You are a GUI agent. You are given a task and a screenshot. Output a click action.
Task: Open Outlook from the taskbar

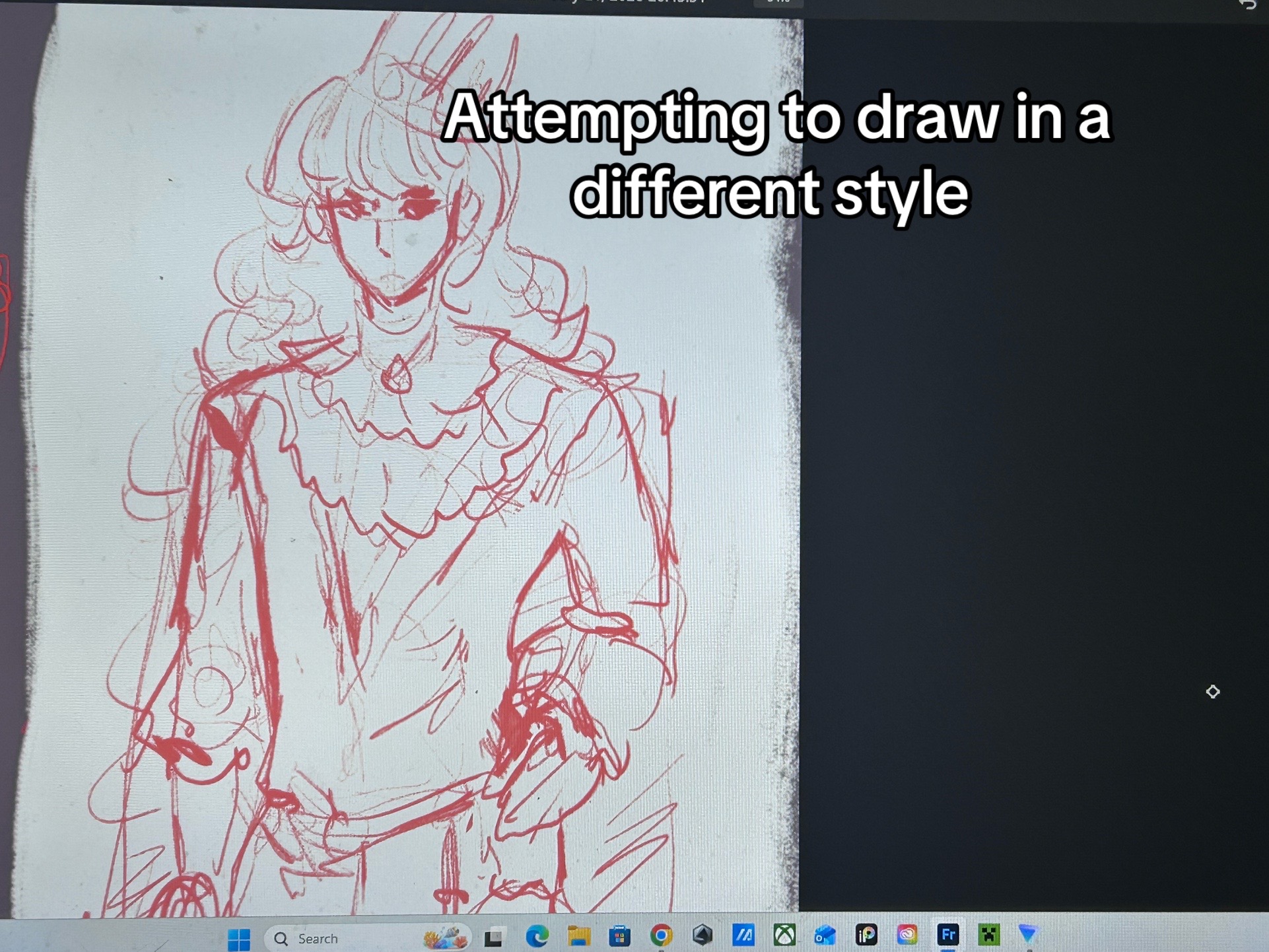pyautogui.click(x=825, y=934)
